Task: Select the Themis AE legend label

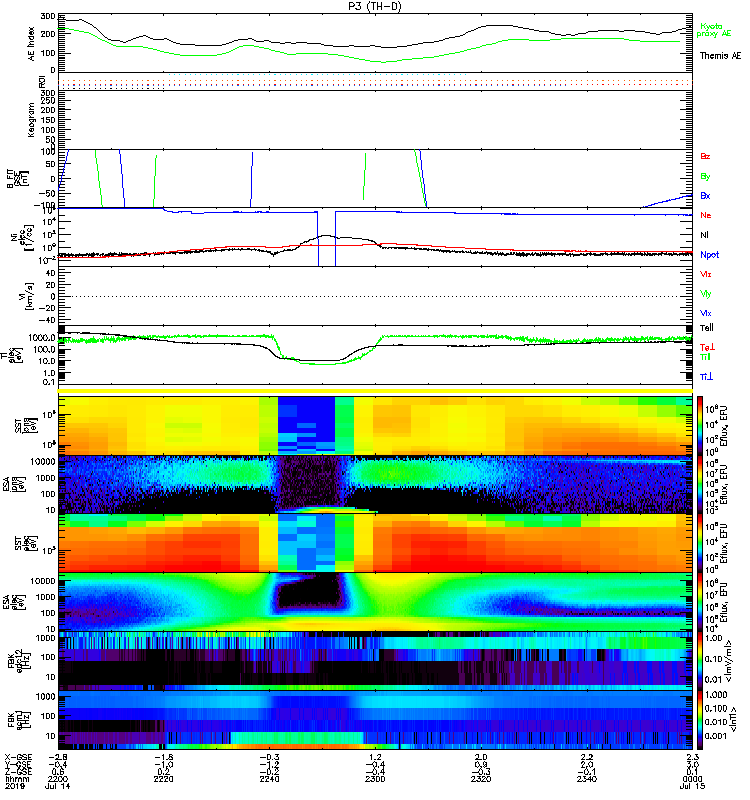Action: point(720,56)
